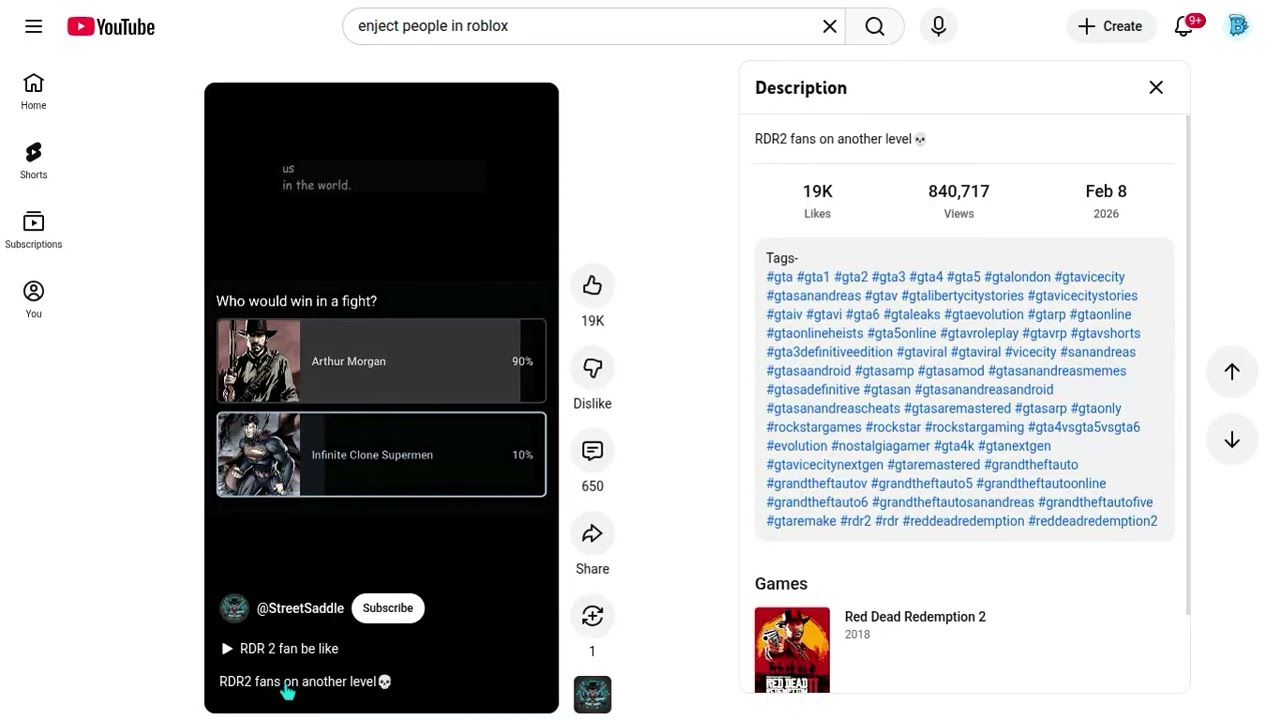Open the #nostalgiagamer hashtag
1280x720 pixels.
click(x=880, y=446)
